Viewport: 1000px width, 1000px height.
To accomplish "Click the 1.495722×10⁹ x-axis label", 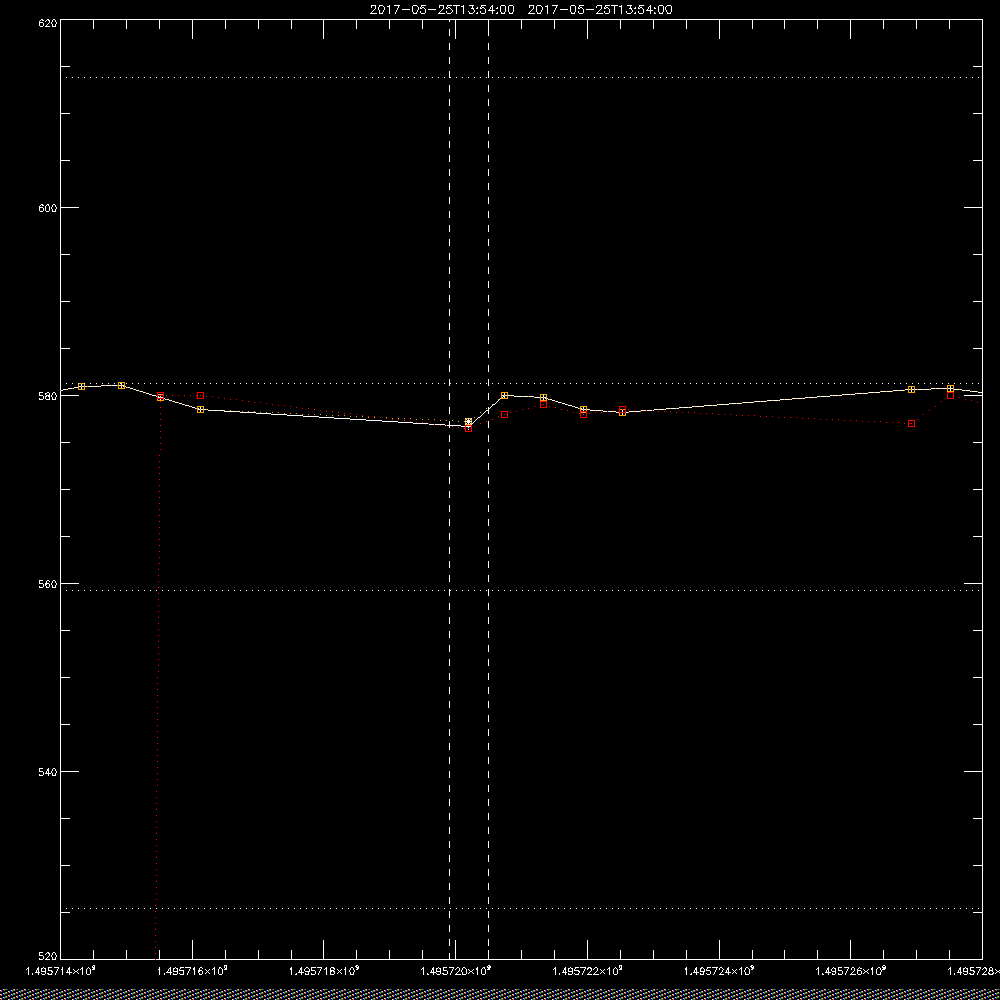I will point(587,971).
